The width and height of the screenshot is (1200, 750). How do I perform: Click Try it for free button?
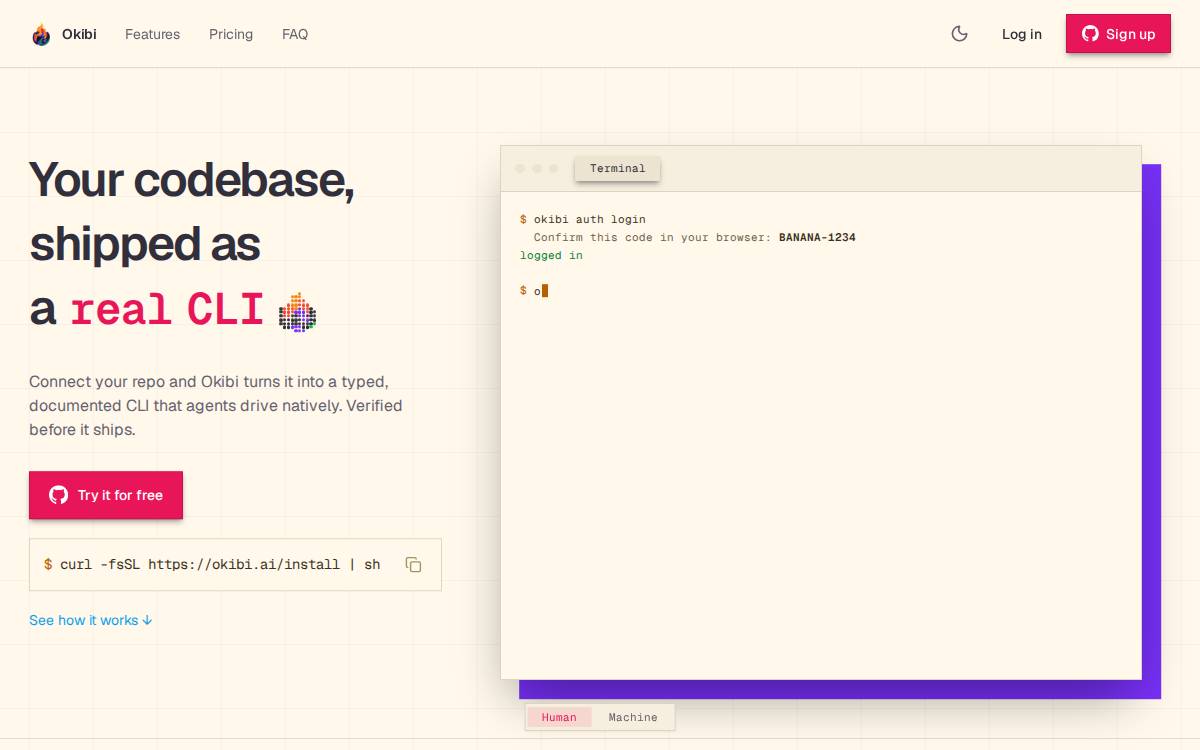click(106, 495)
